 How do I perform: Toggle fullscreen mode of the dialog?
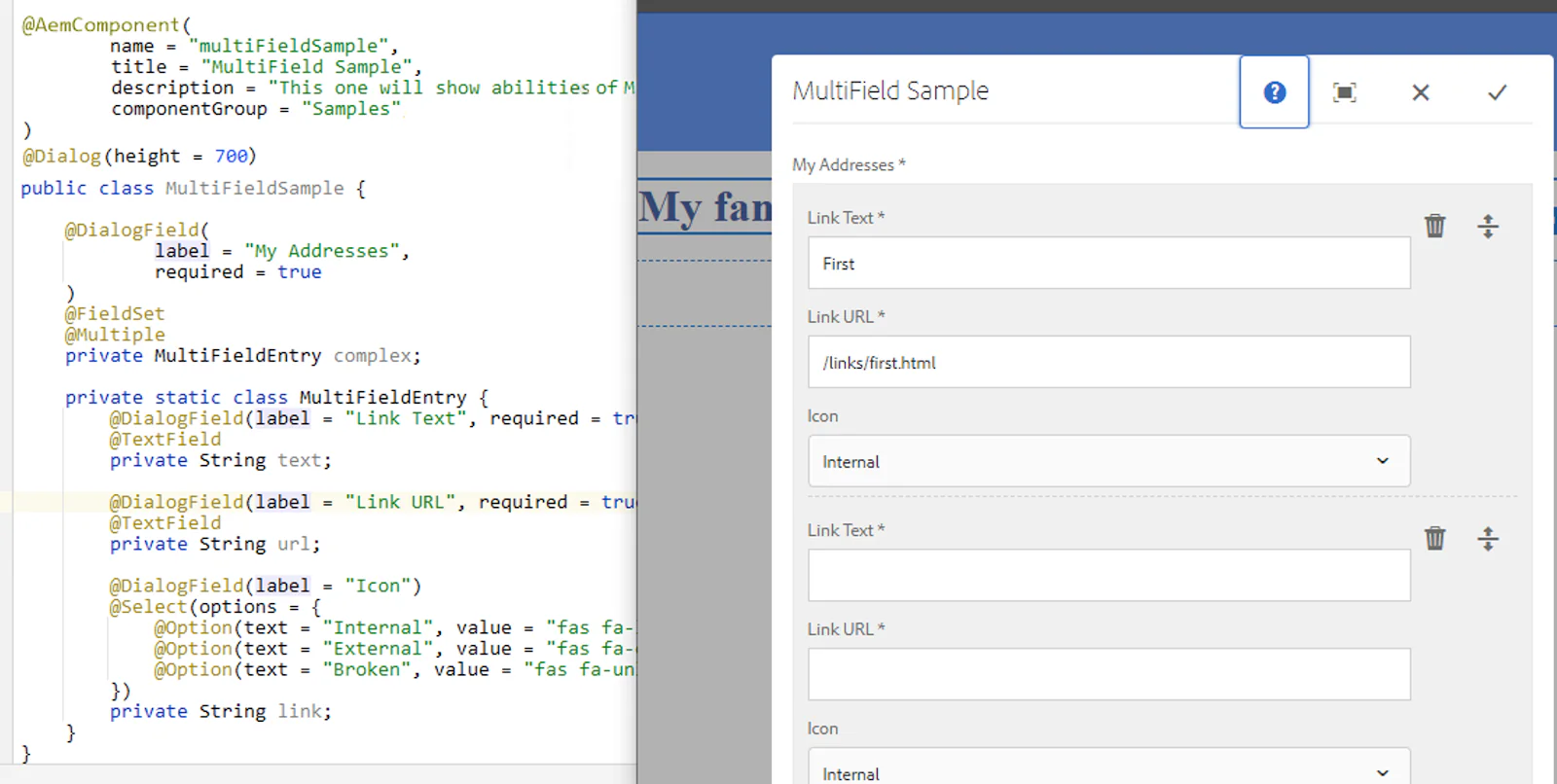coord(1344,92)
